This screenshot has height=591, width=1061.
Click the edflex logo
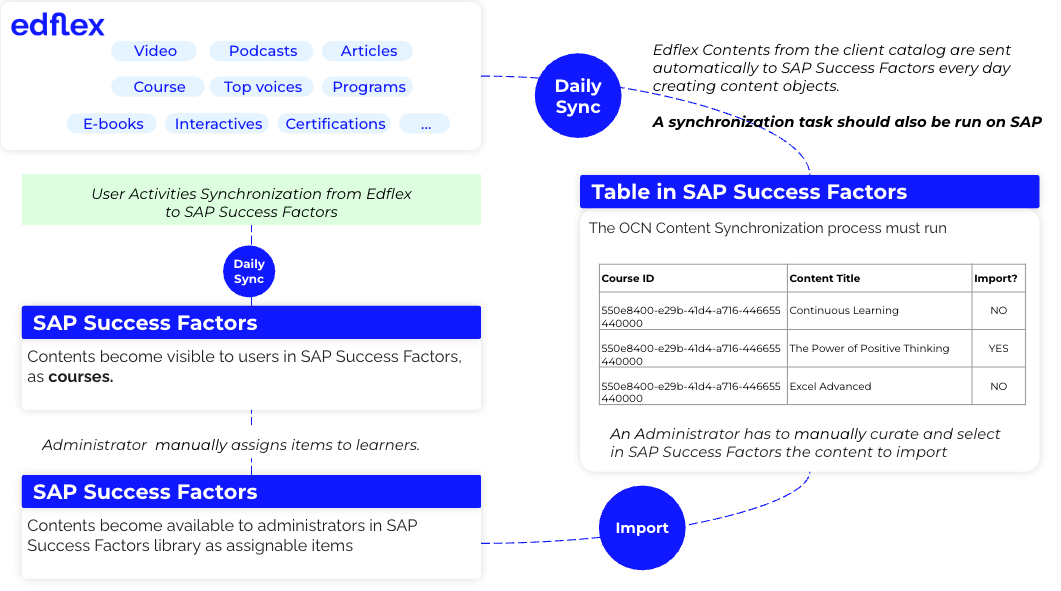point(58,26)
